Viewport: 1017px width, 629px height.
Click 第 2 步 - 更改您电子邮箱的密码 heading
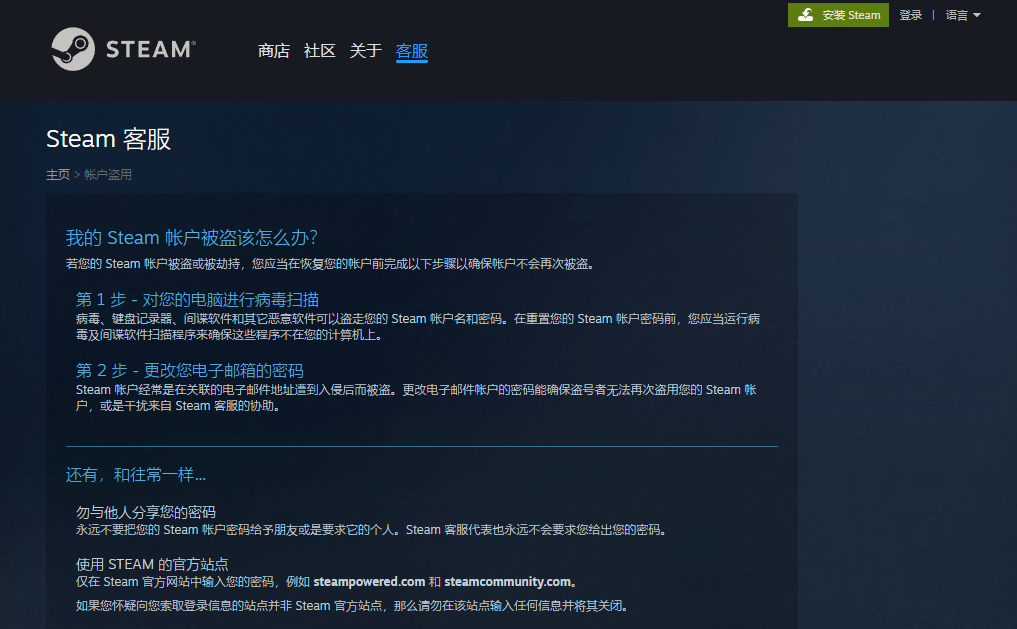(189, 370)
